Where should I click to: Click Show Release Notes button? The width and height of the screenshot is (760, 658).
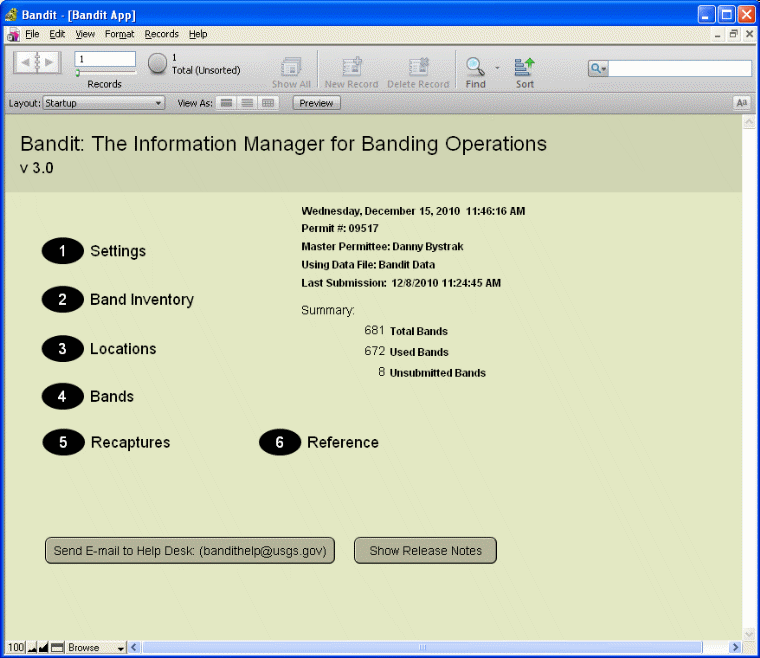426,550
